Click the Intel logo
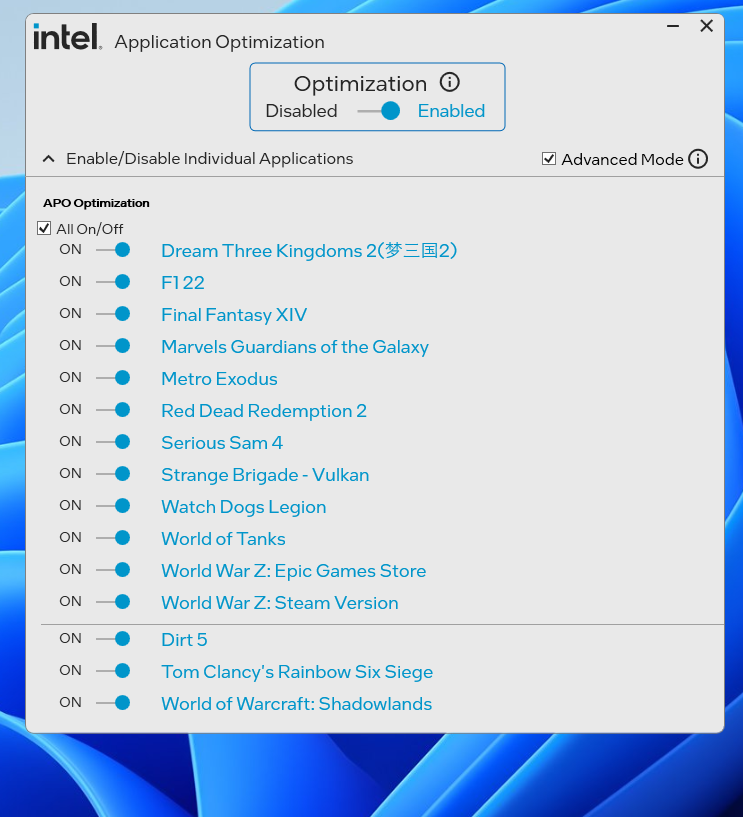This screenshot has width=743, height=817. coord(67,38)
